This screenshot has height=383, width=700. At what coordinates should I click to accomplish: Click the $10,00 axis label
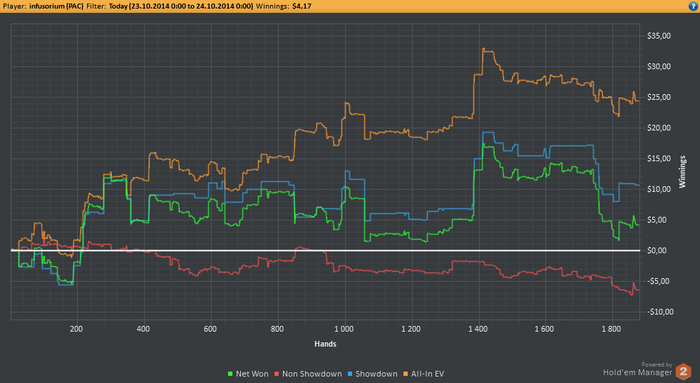[x=659, y=189]
